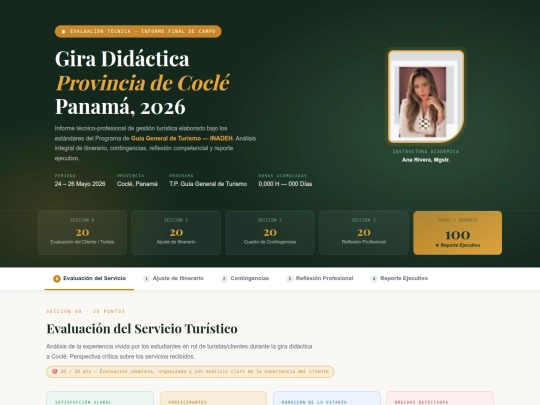Click the Evaluación Técnica Informe Final de Campo badge
Viewport: 540px width, 405px height.
pos(138,31)
